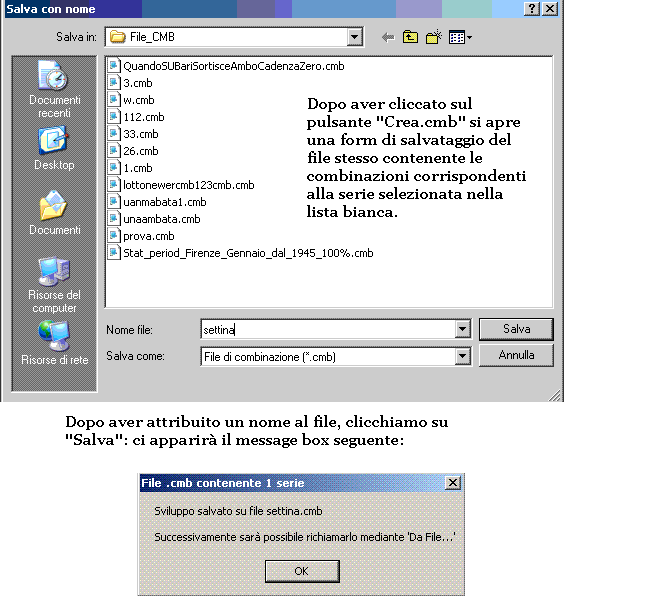
Task: Go to Desktop in places bar
Action: [x=54, y=148]
